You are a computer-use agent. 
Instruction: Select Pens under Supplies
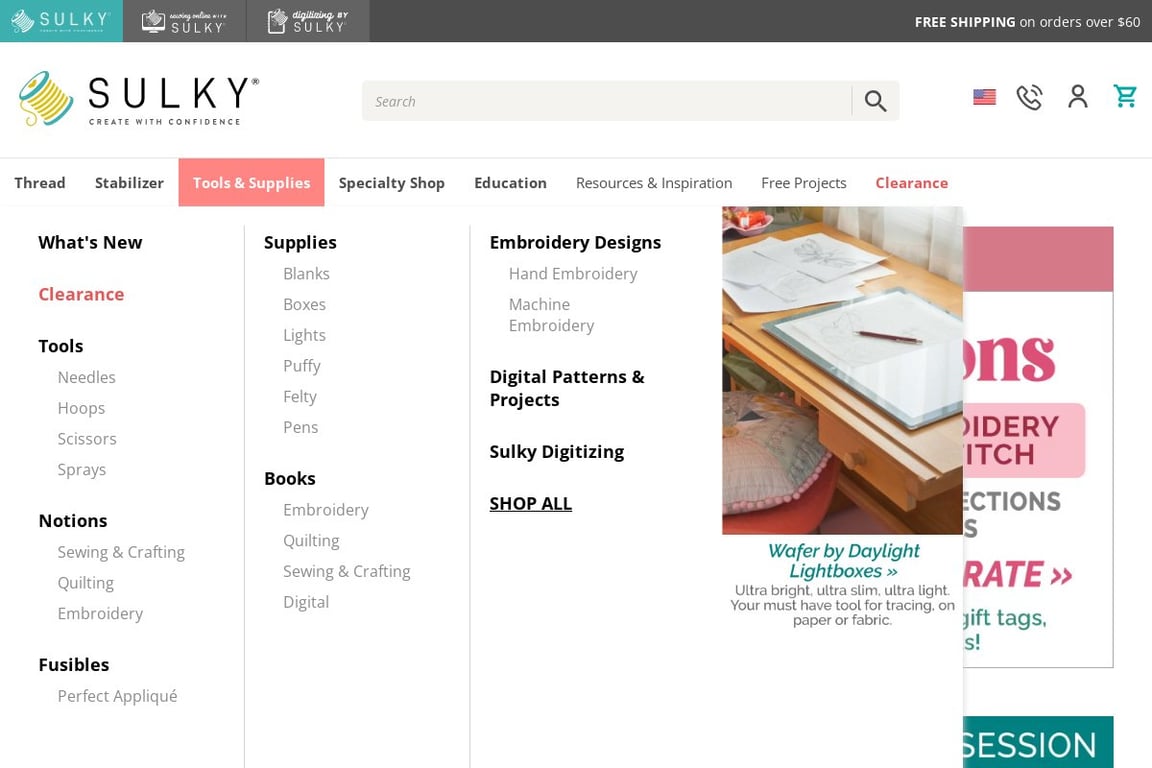[x=300, y=427]
